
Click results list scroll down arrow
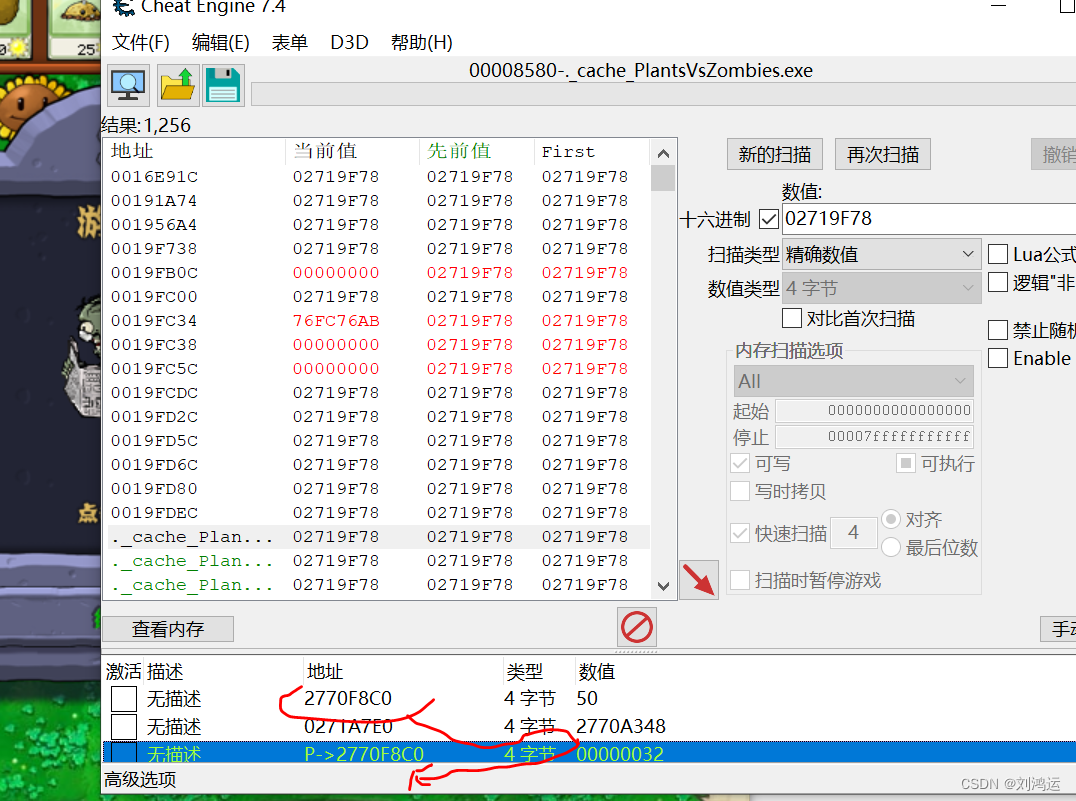pos(663,586)
